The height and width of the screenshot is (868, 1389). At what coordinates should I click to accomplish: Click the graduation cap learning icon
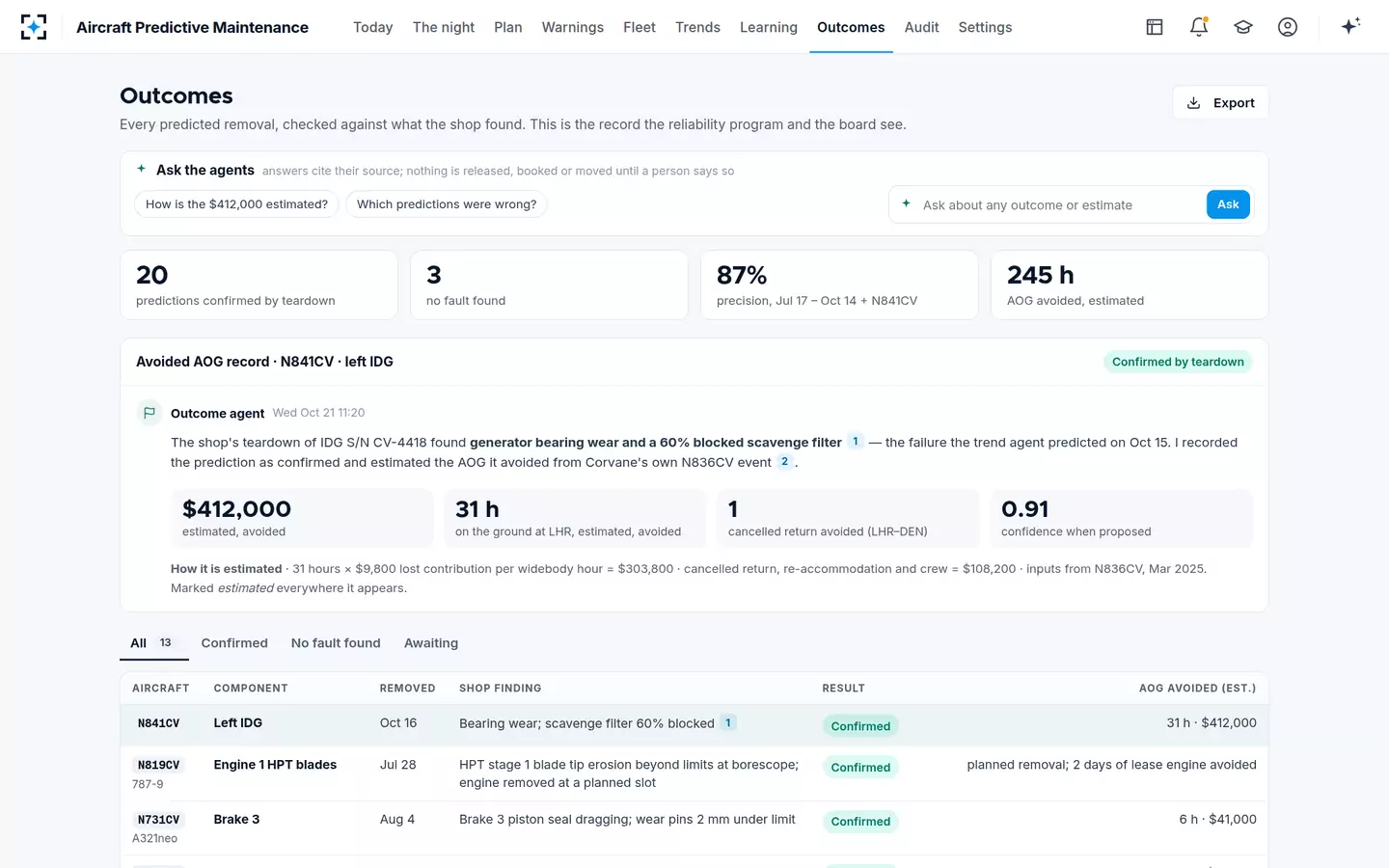click(1243, 27)
